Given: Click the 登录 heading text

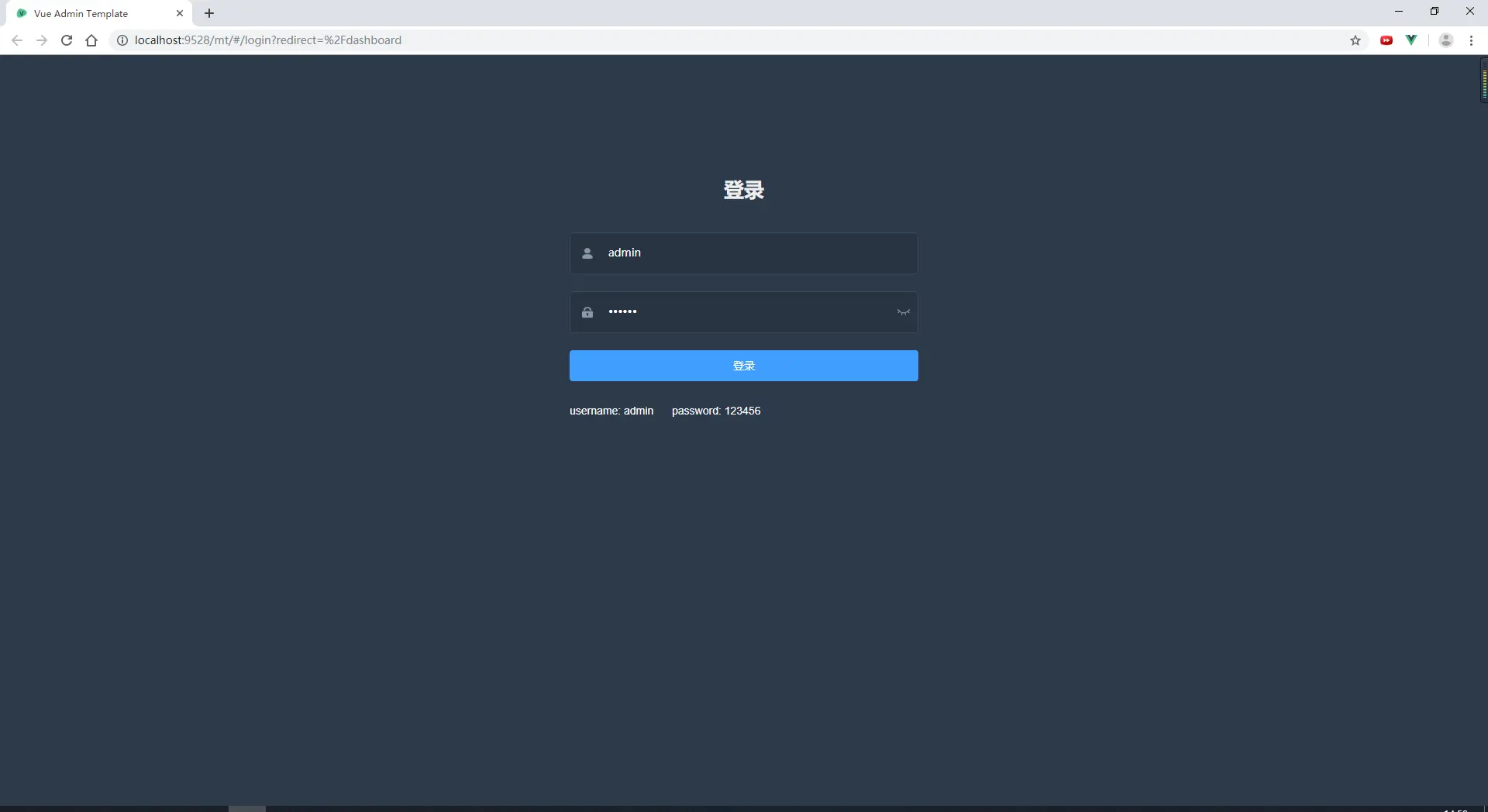Looking at the screenshot, I should (x=744, y=190).
